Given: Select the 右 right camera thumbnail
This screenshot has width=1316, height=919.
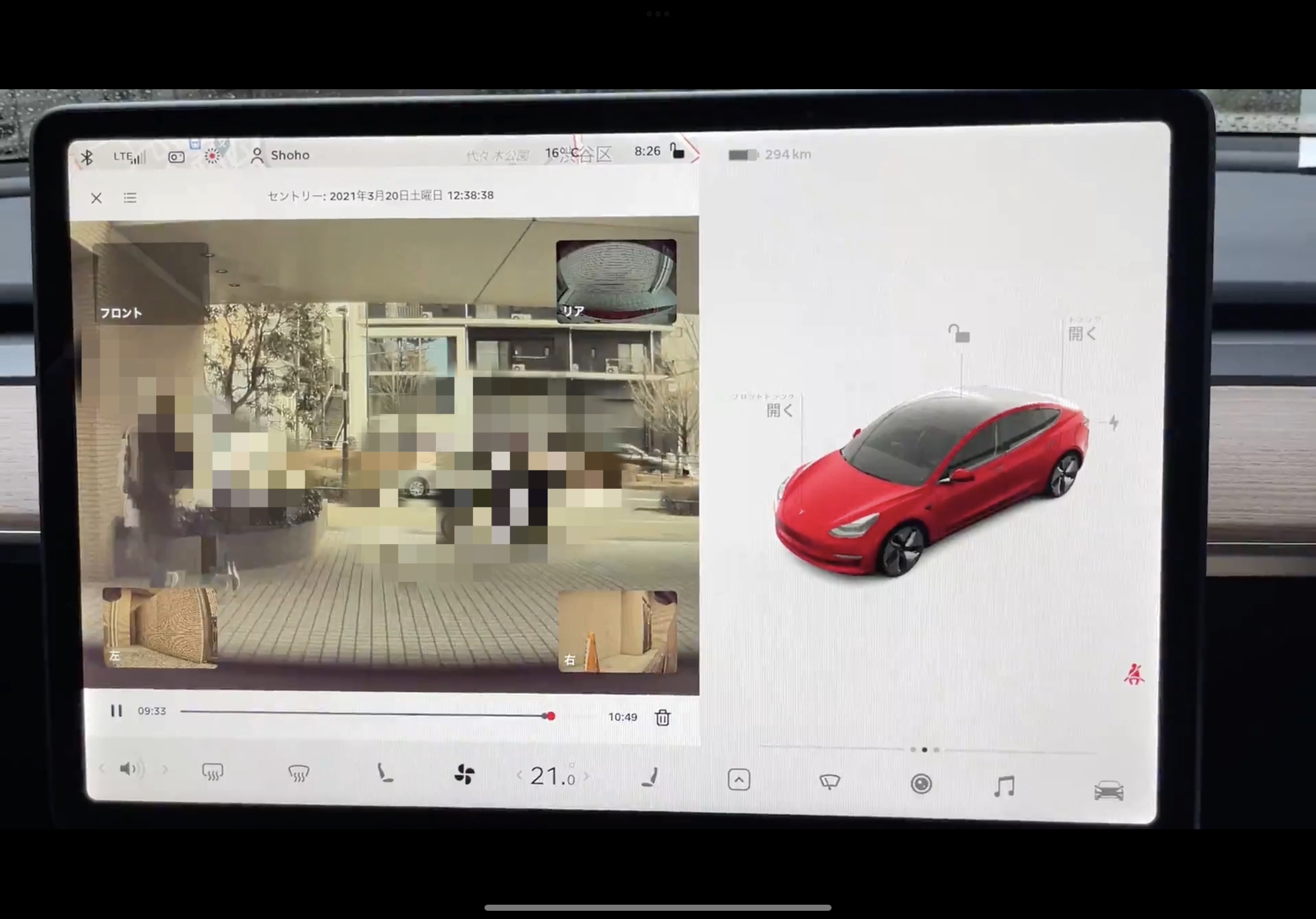Looking at the screenshot, I should coord(617,631).
